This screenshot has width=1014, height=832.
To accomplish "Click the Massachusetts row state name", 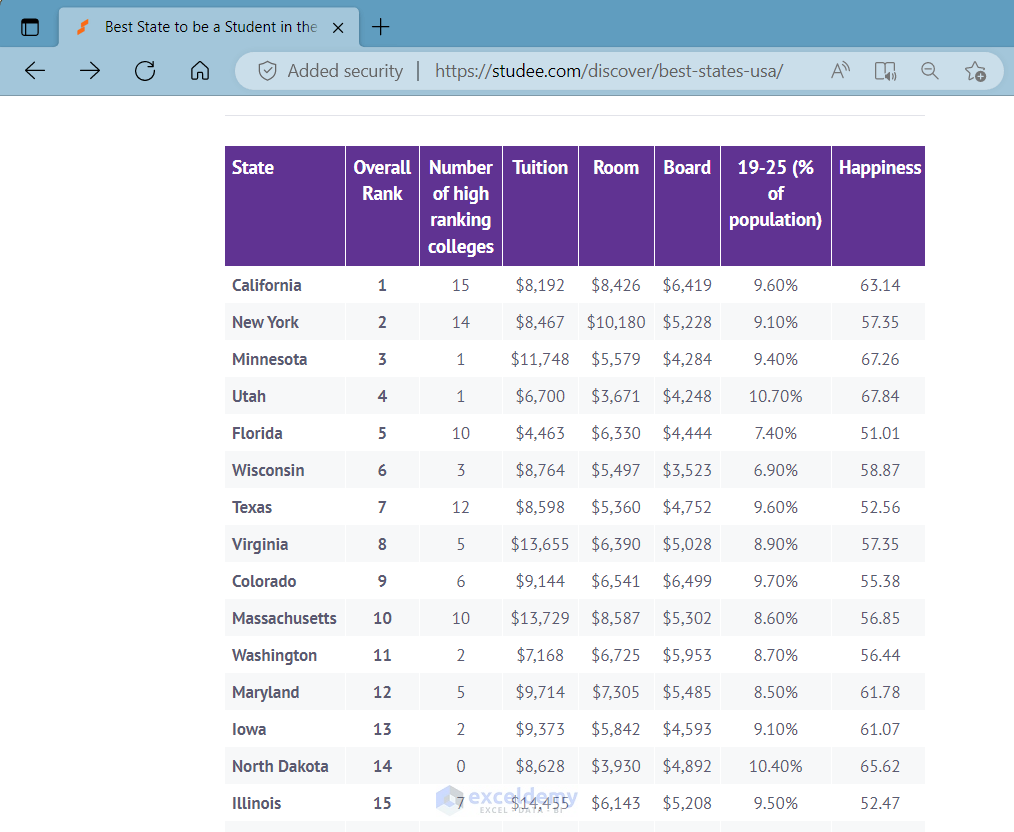I will click(284, 618).
